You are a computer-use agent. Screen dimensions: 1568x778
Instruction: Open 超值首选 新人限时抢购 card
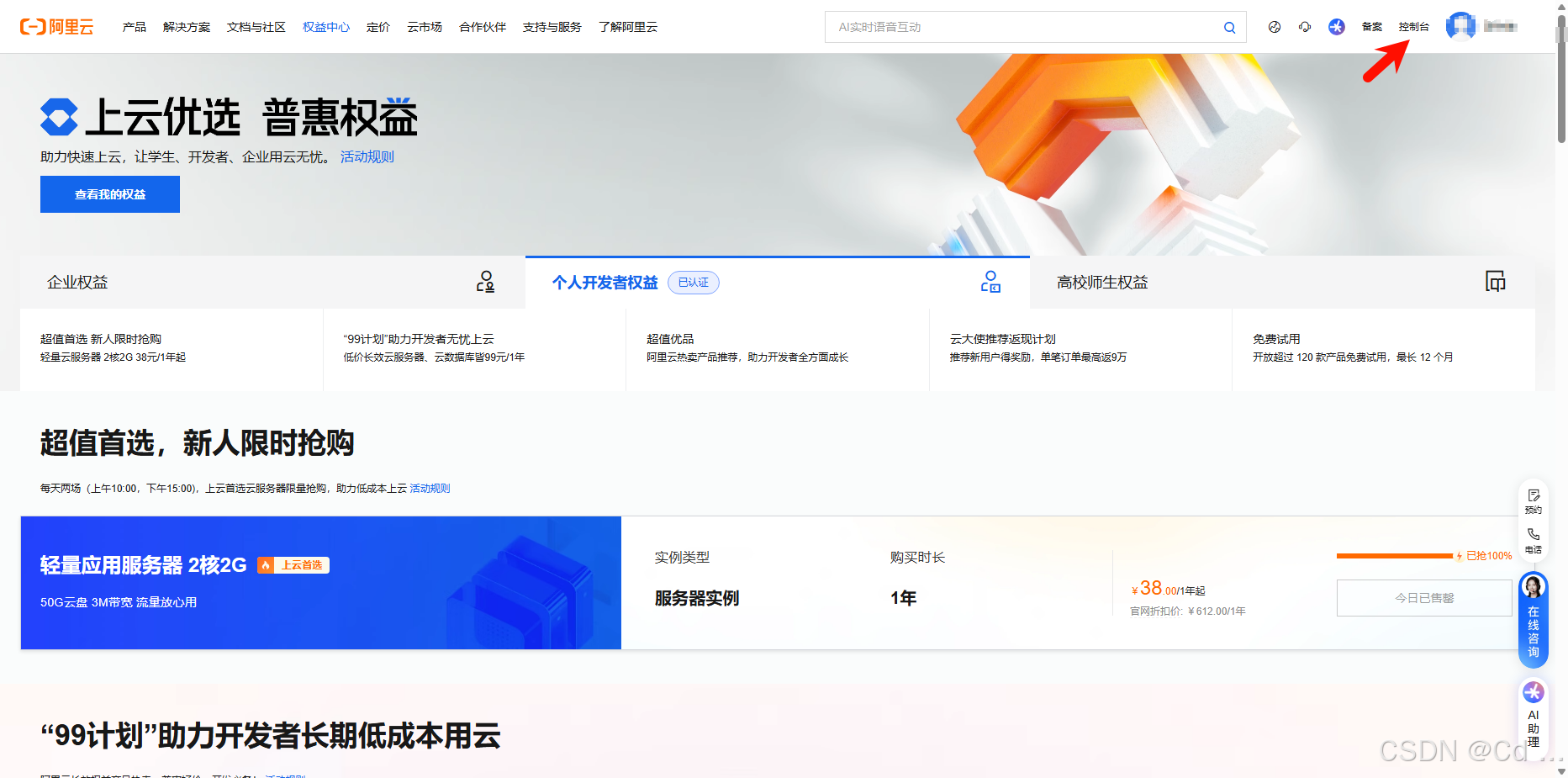tap(172, 349)
